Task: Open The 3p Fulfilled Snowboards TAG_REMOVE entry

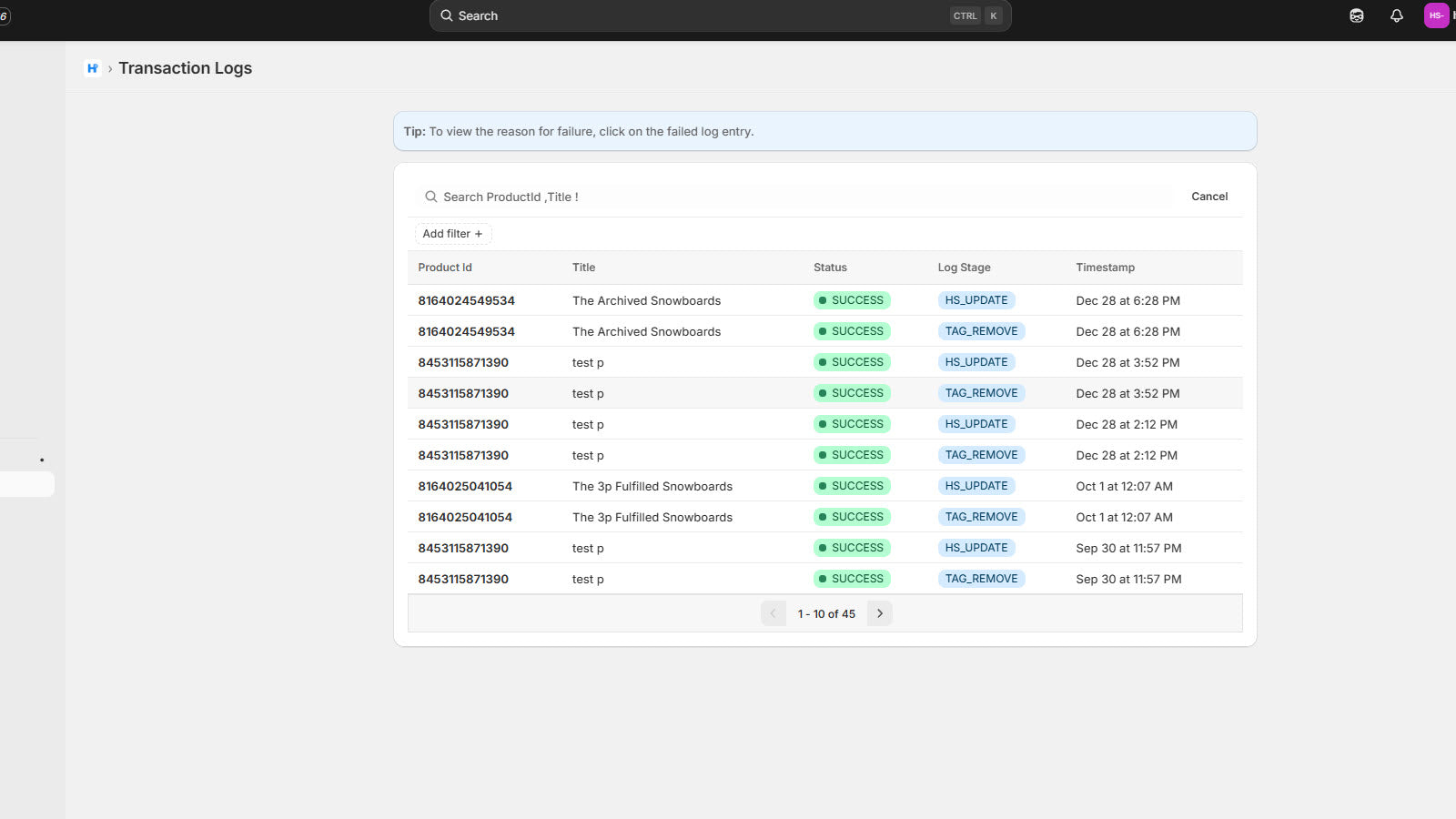Action: 652,517
